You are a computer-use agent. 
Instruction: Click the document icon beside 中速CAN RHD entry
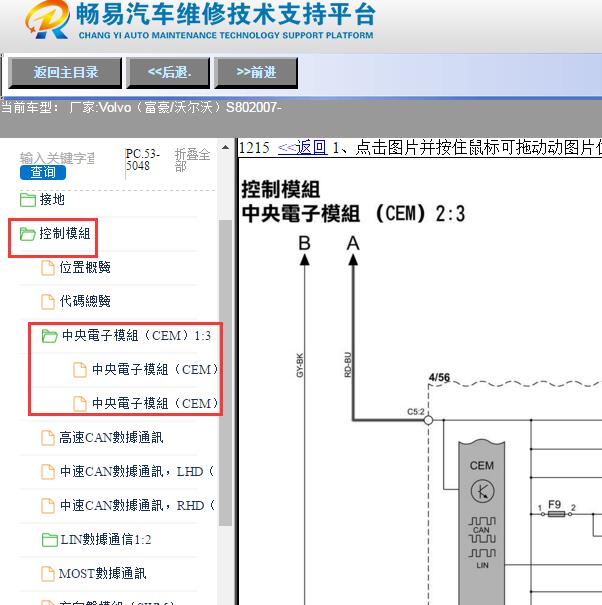48,506
